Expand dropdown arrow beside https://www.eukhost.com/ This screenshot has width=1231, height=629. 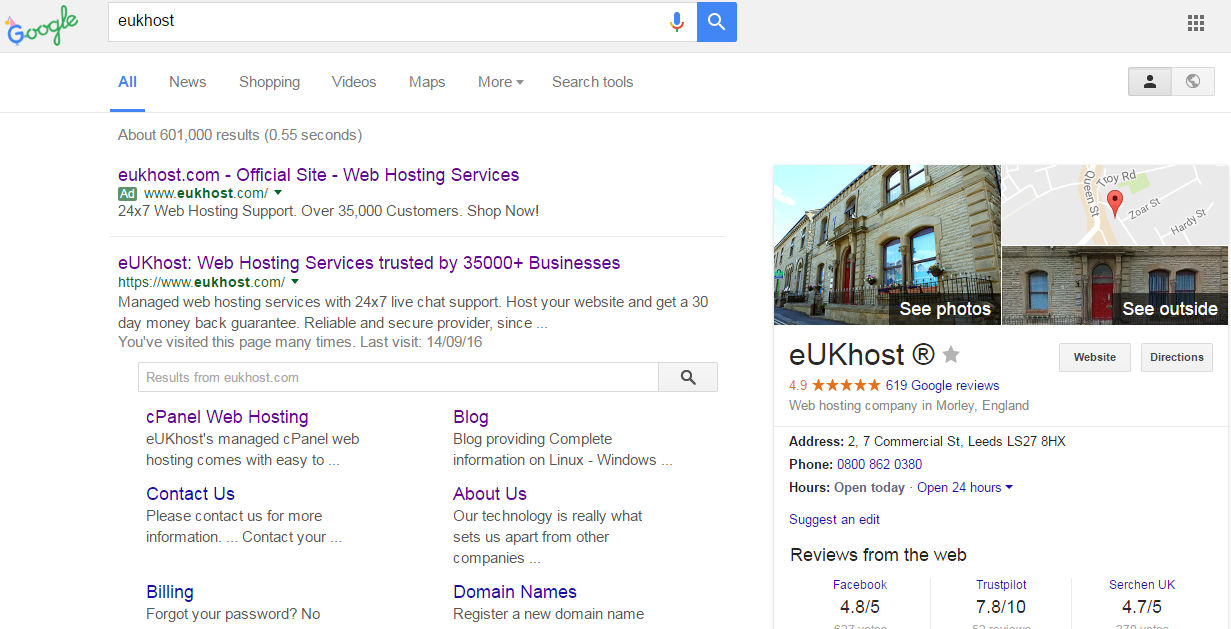point(295,282)
